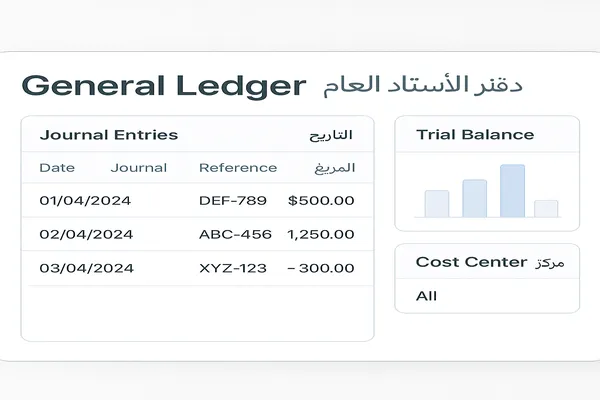Select the first bar in Trial Balance chart
This screenshot has width=600, height=400.
click(x=436, y=203)
